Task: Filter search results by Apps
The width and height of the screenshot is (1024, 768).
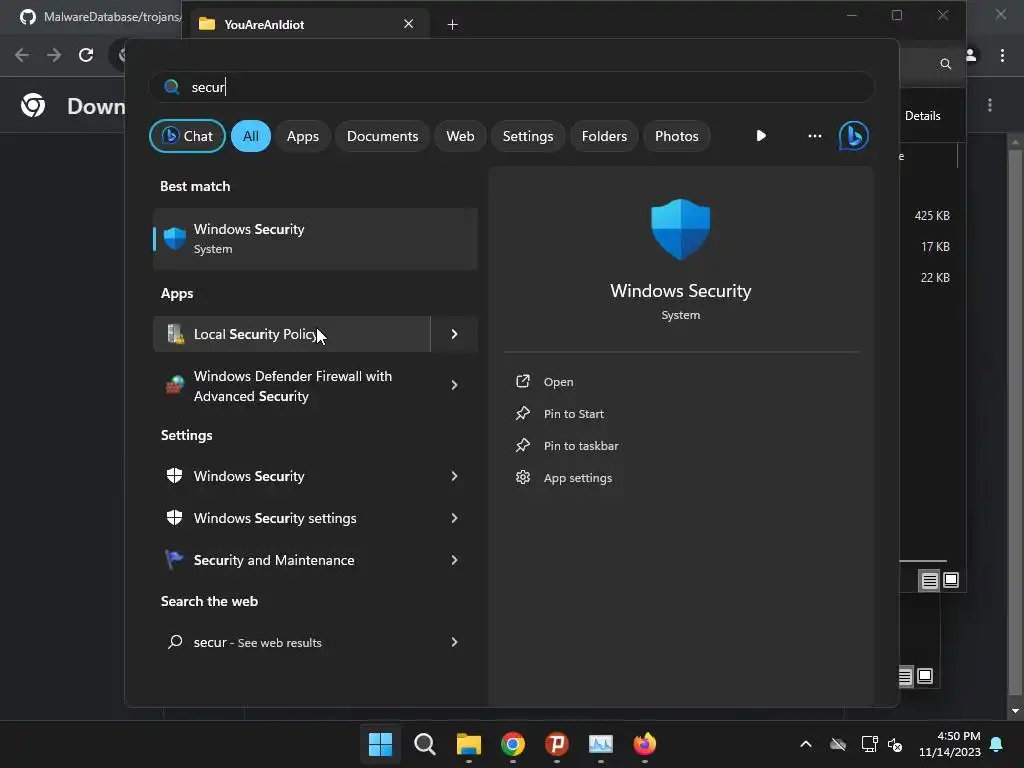Action: 302,136
